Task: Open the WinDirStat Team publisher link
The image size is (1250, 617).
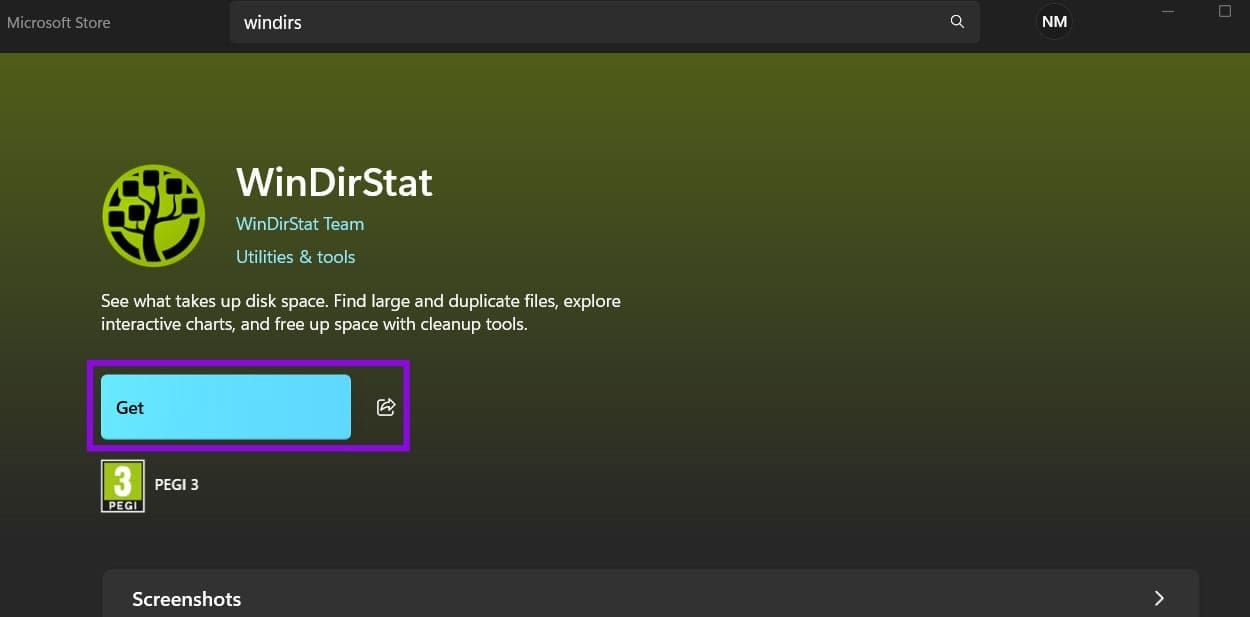Action: (300, 224)
